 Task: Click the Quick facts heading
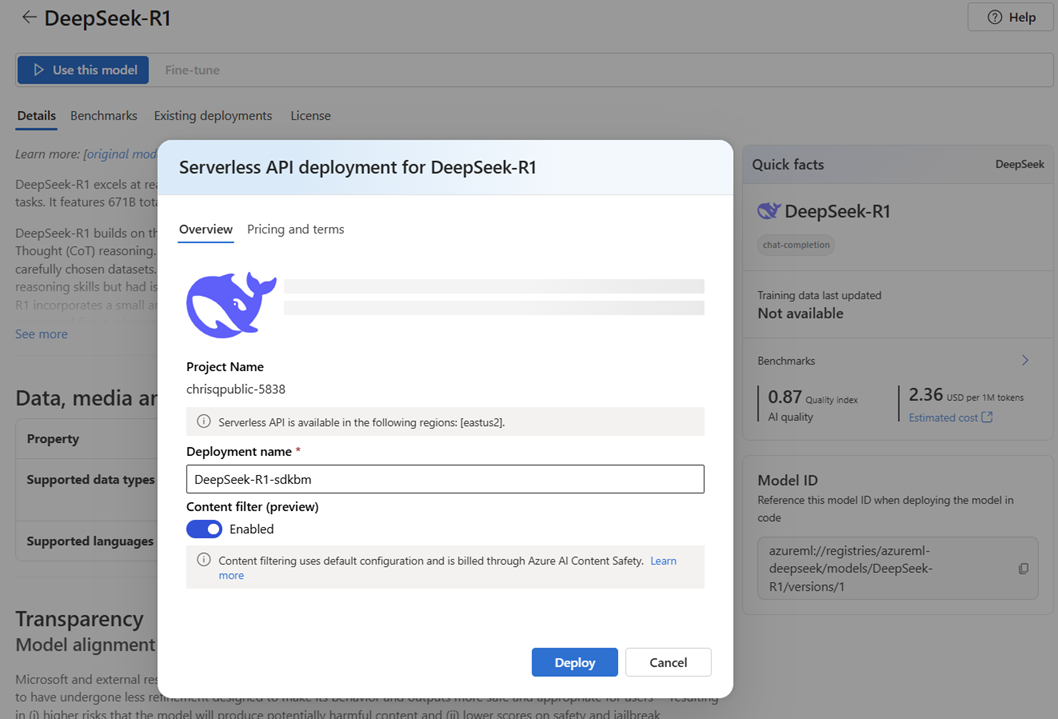pos(788,165)
